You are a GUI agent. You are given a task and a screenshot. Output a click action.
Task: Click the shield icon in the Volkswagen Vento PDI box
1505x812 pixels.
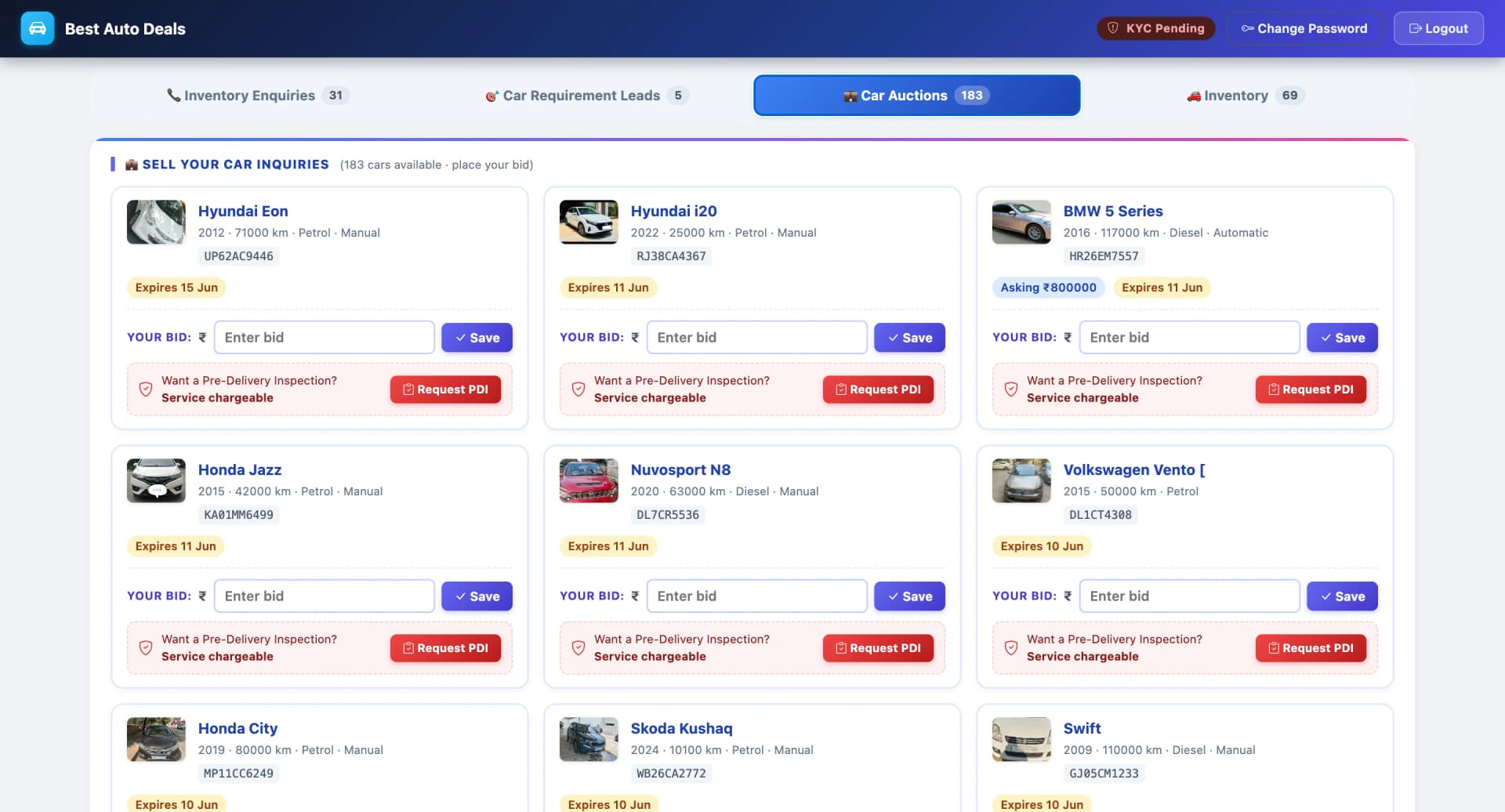click(x=1011, y=647)
